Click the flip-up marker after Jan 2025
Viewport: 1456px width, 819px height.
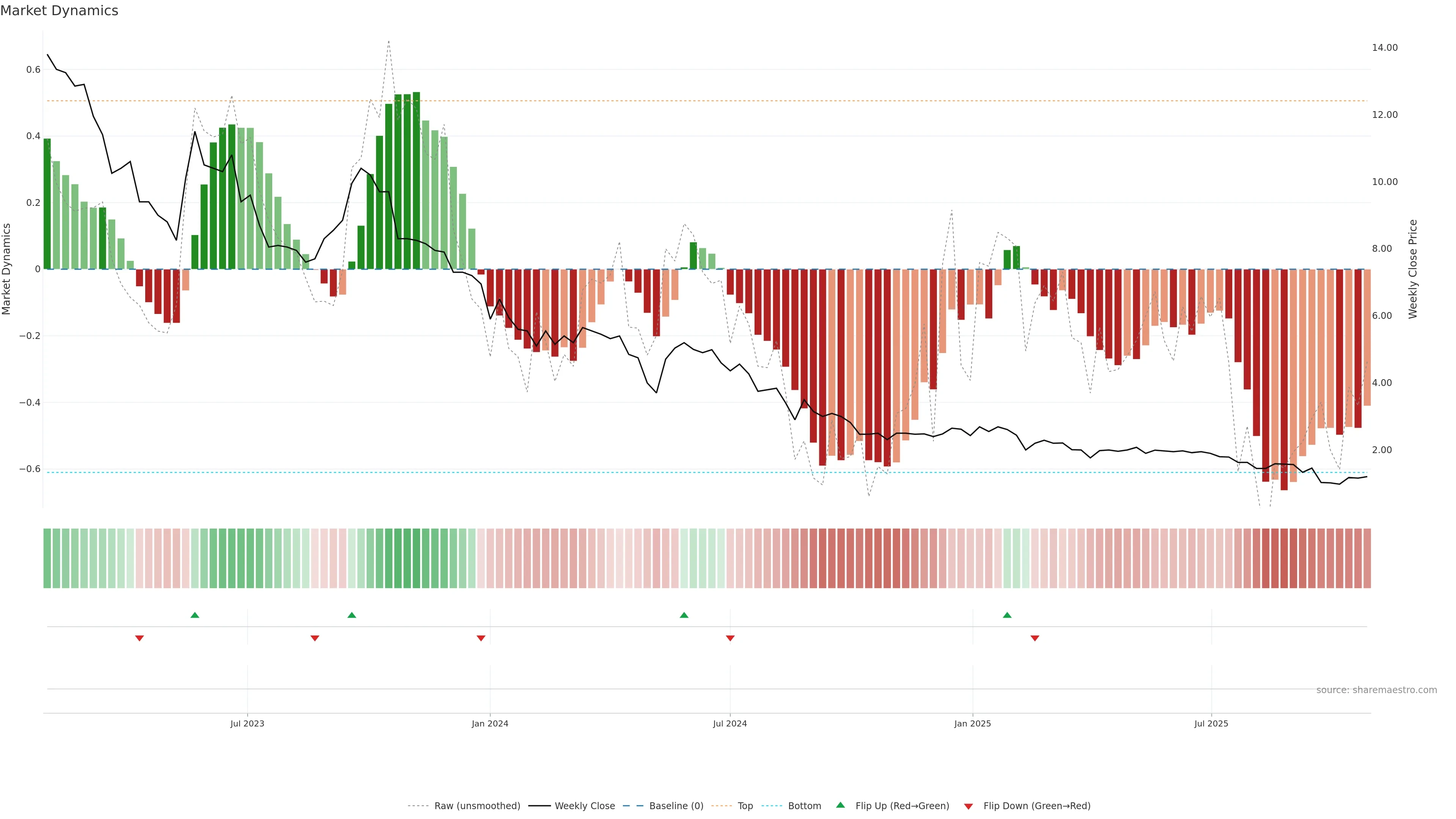click(1007, 615)
